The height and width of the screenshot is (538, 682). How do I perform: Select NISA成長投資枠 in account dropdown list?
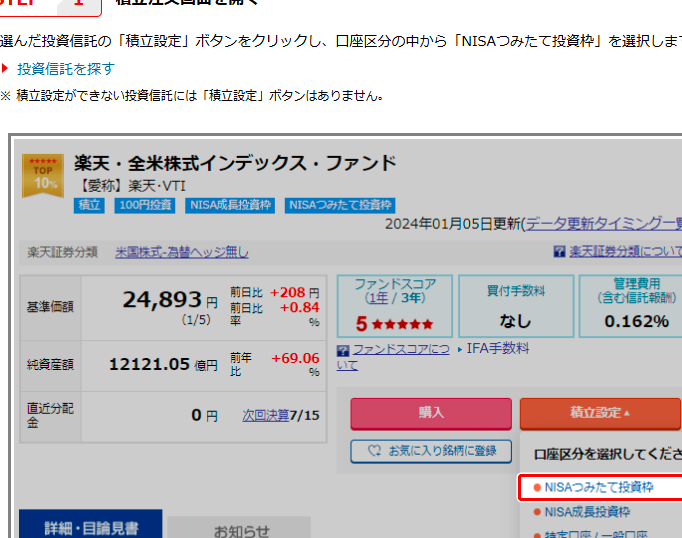pyautogui.click(x=587, y=512)
